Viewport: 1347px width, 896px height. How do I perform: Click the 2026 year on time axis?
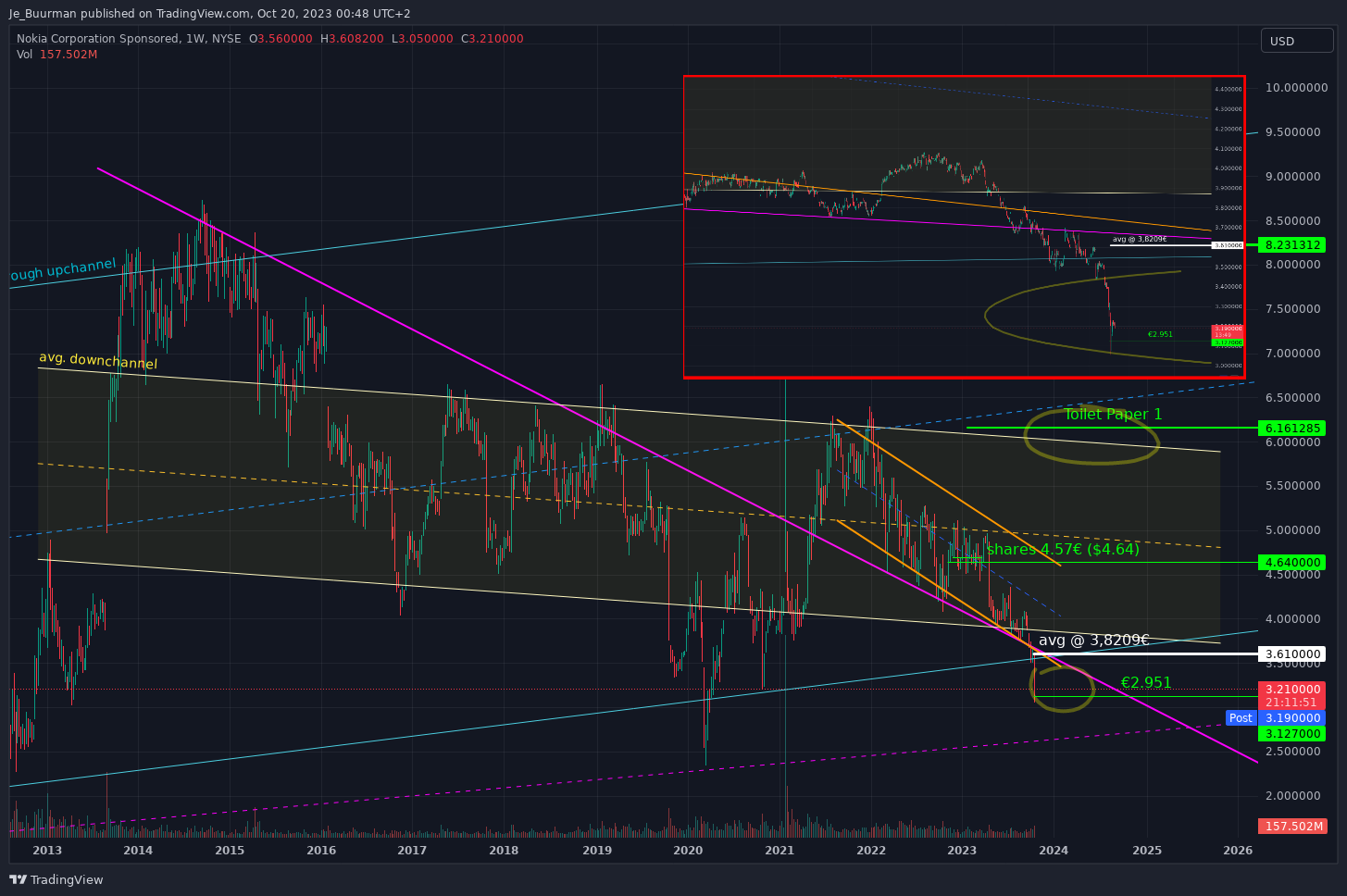point(1238,850)
